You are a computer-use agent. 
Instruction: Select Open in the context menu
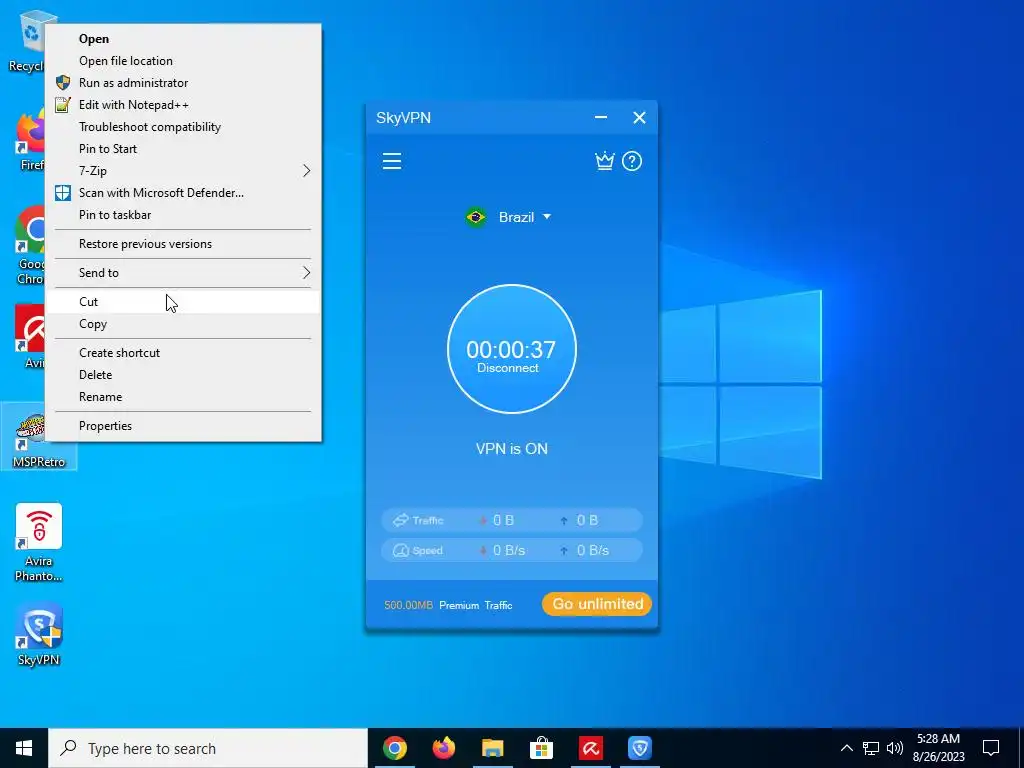(x=184, y=39)
